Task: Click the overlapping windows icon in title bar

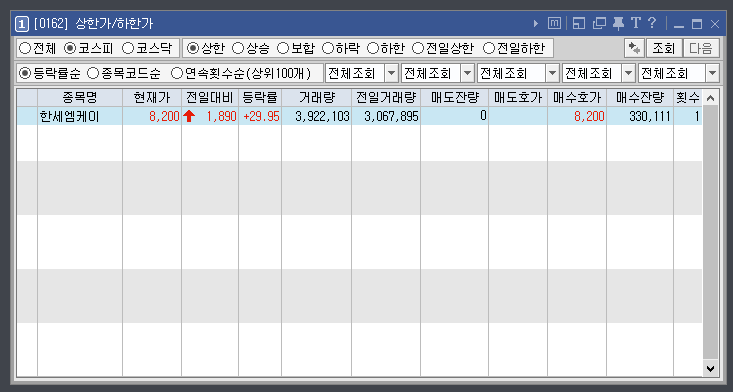Action: tap(599, 23)
